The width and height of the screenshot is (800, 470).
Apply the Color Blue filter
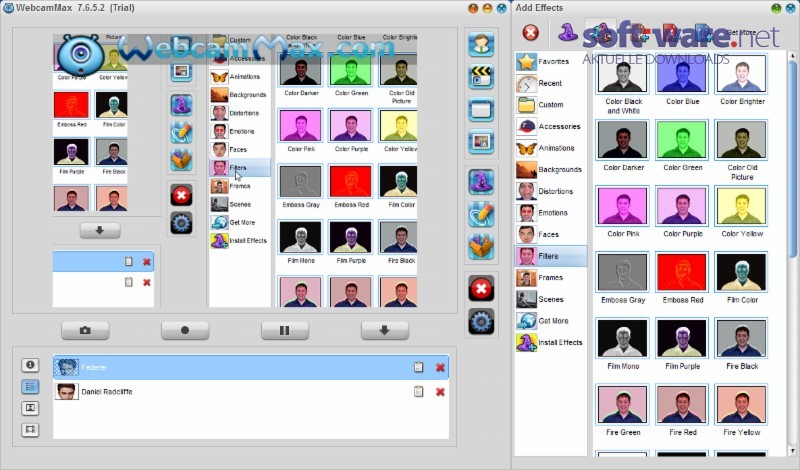682,74
